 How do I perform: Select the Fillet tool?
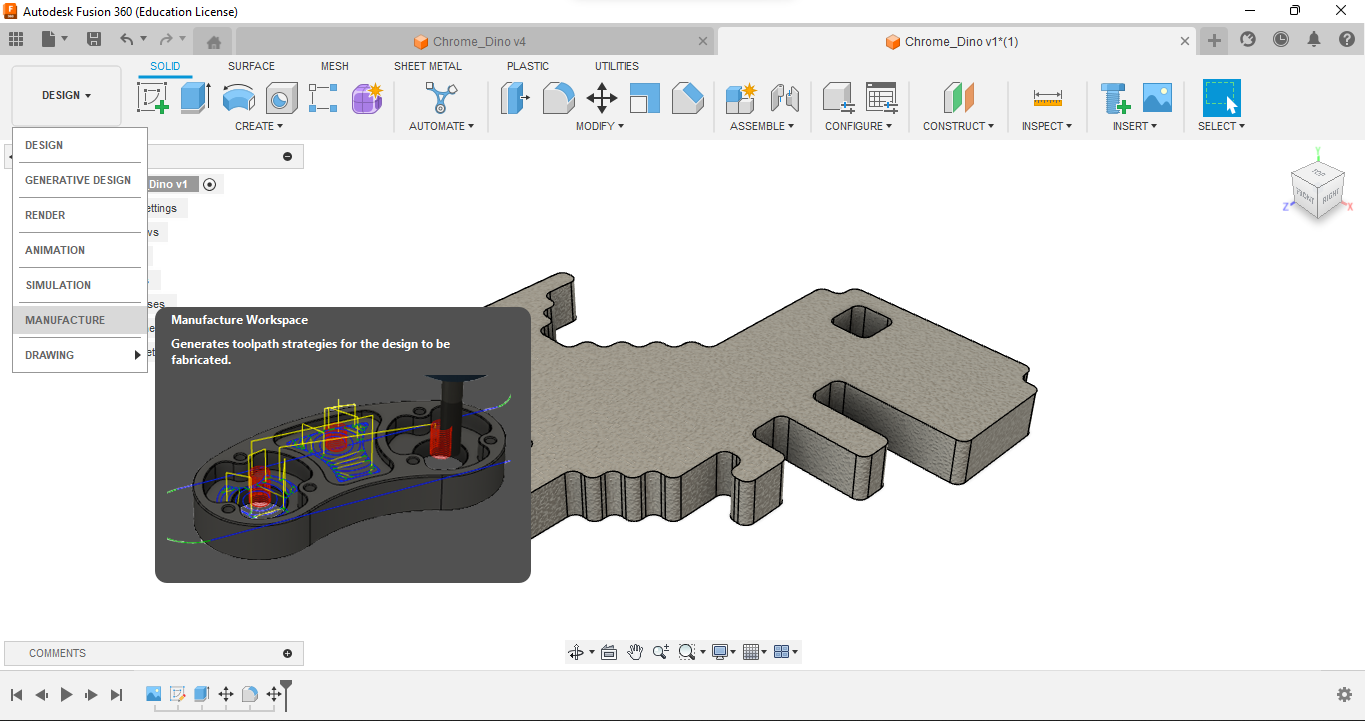tap(558, 98)
